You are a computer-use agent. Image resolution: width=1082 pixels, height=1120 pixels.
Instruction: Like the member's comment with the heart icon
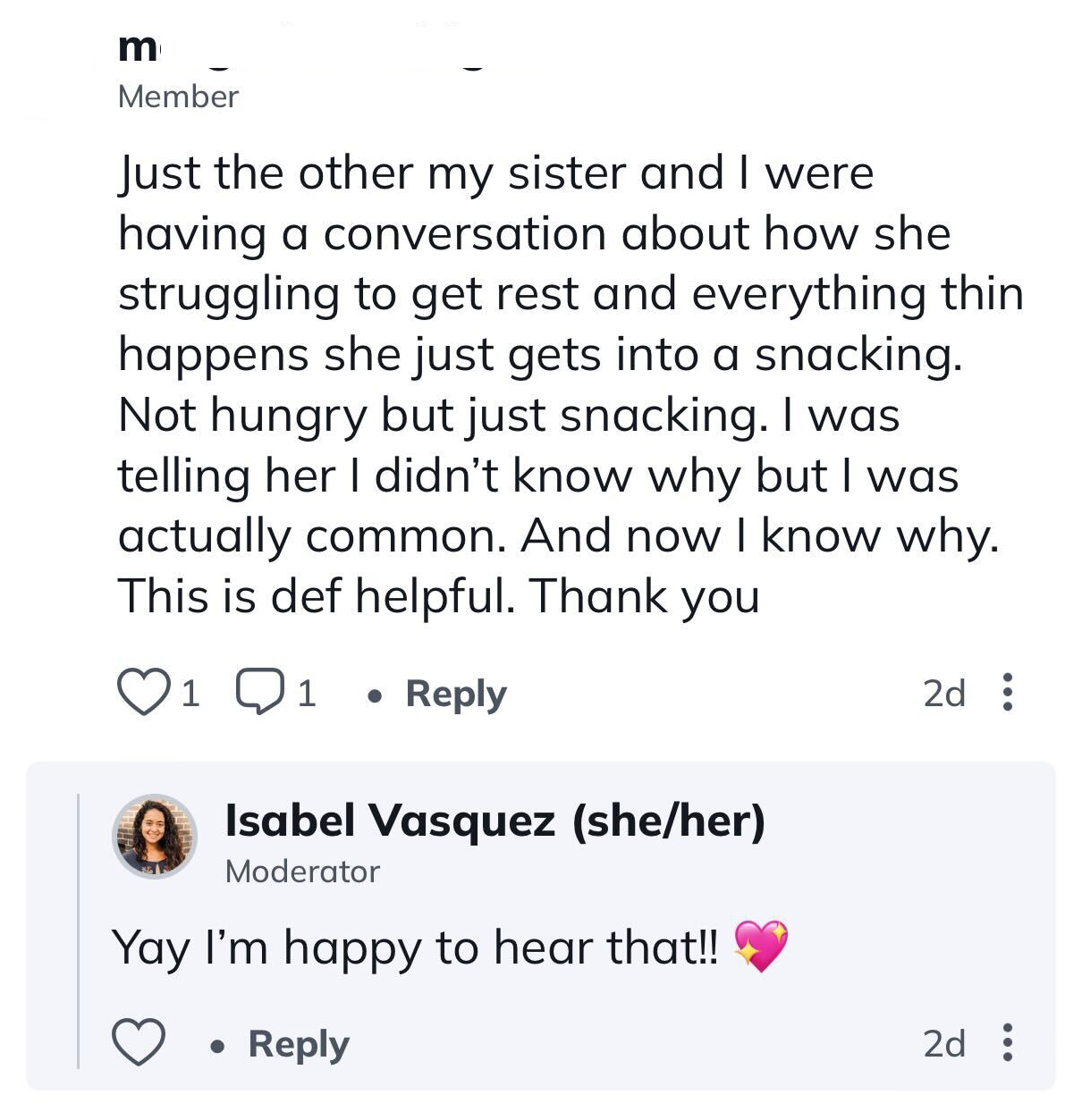[143, 693]
